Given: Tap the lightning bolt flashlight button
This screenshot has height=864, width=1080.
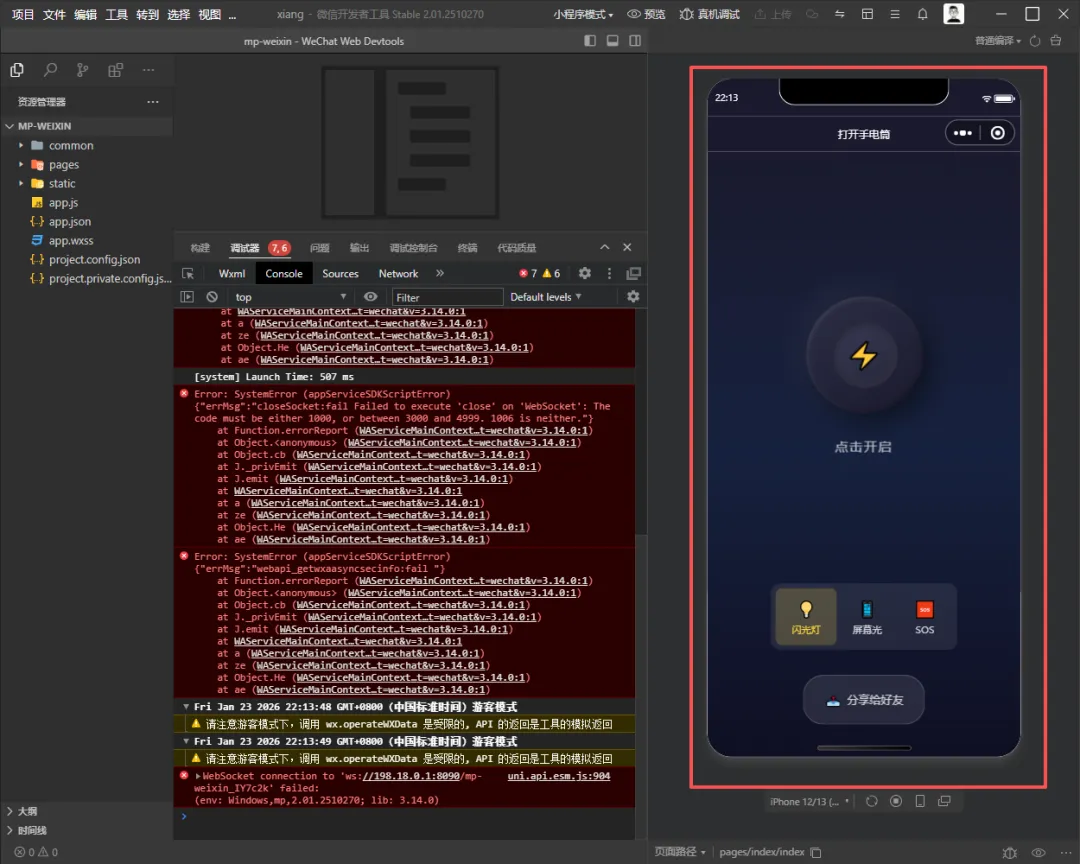Looking at the screenshot, I should (863, 356).
